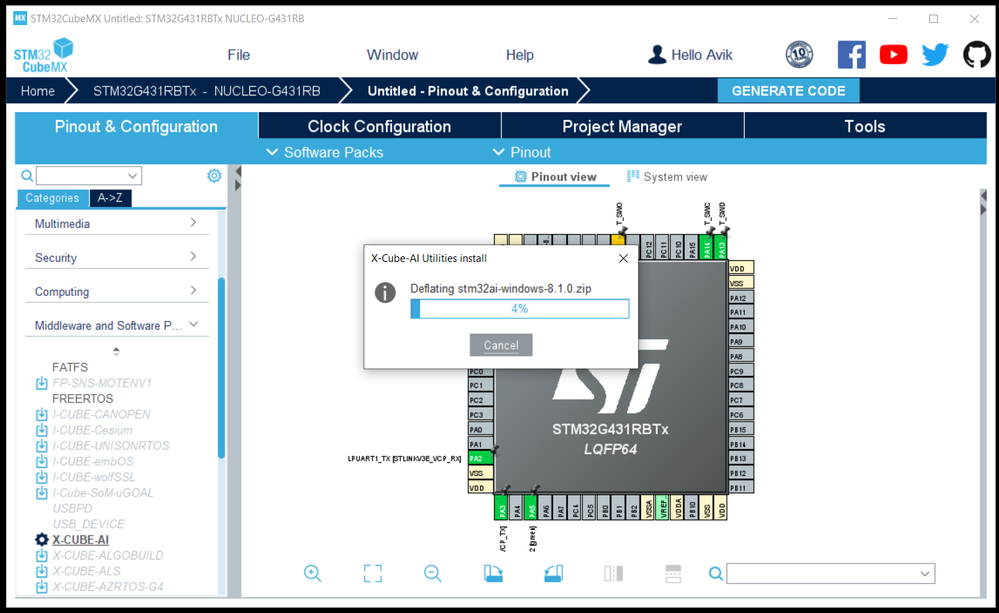Viewport: 999px width, 613px height.
Task: Select the Pinout view tab
Action: coord(555,177)
